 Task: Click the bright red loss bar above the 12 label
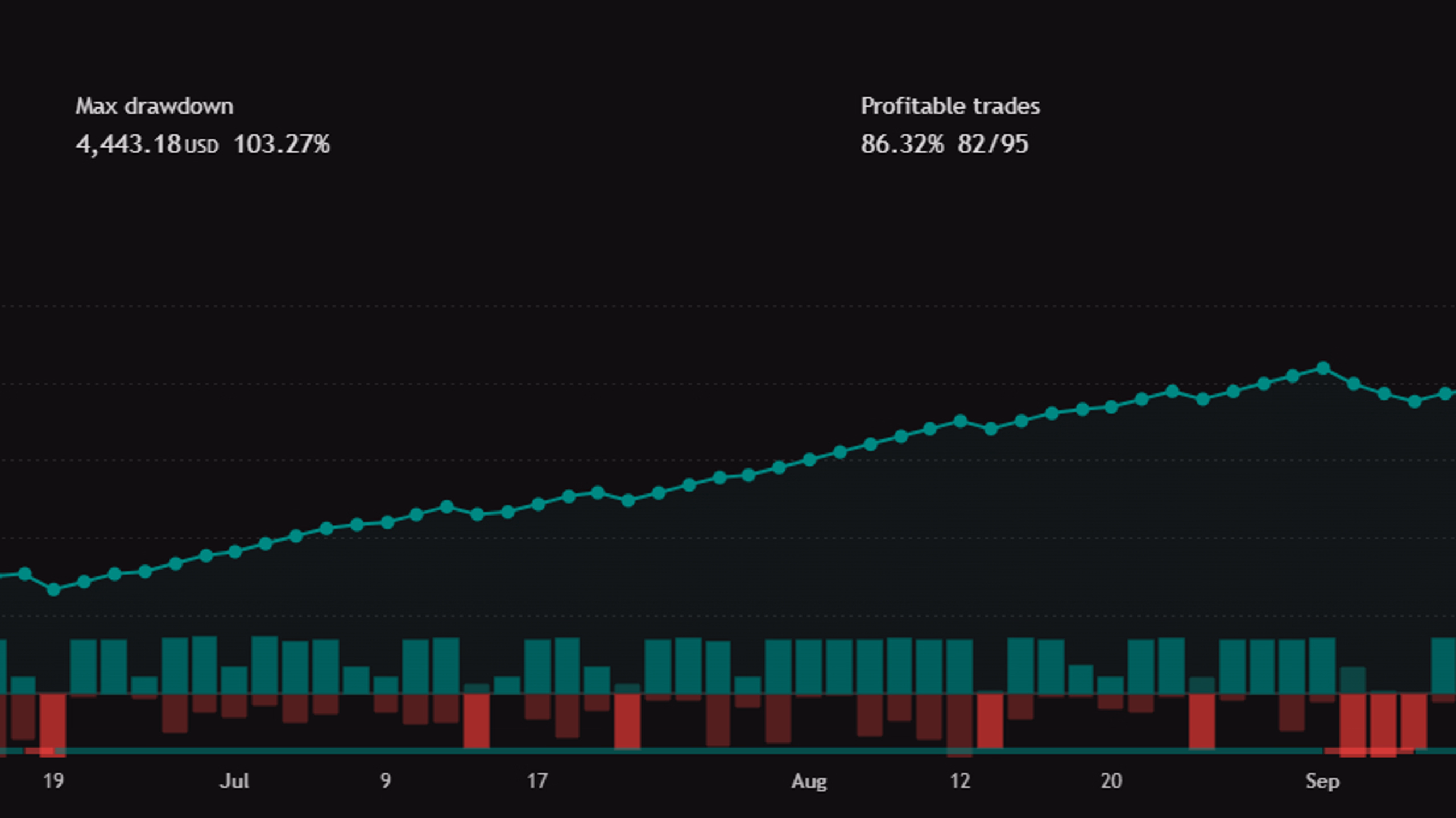(990, 721)
